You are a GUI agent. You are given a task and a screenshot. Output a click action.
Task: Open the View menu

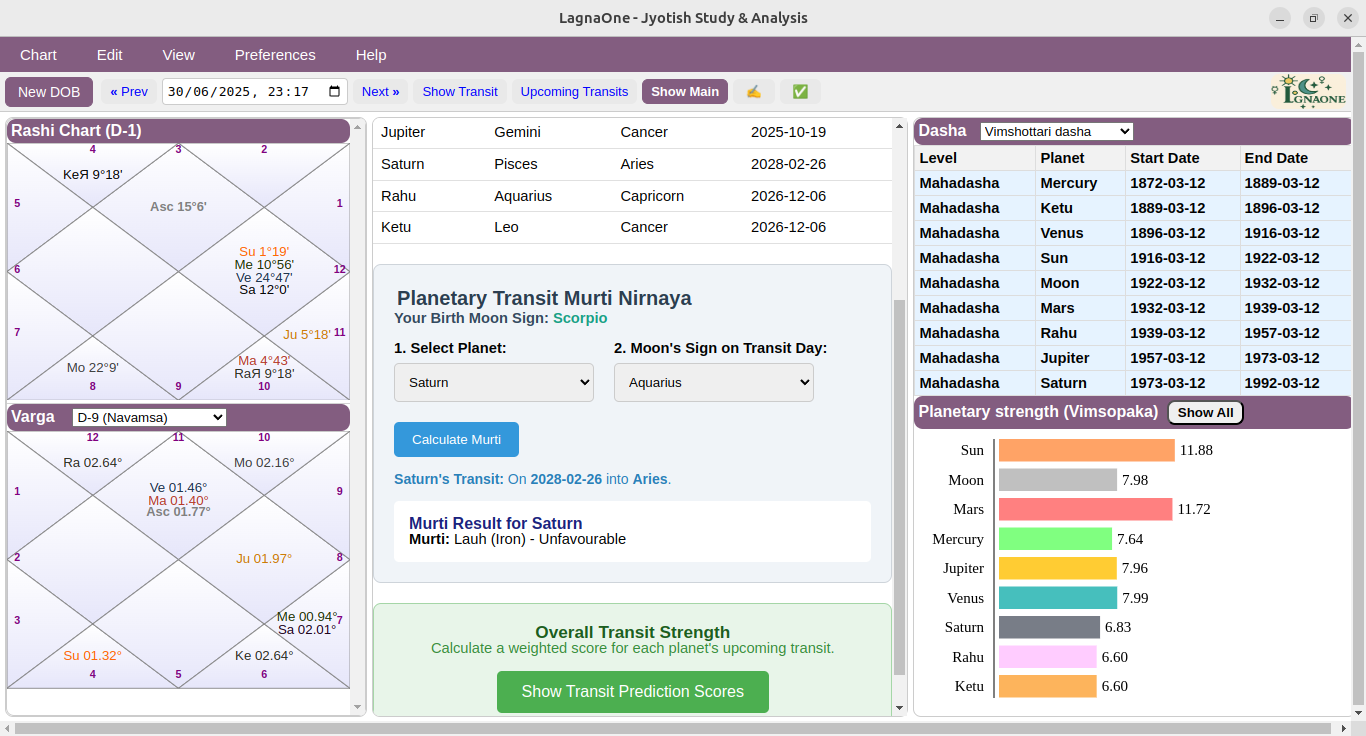[x=179, y=55]
